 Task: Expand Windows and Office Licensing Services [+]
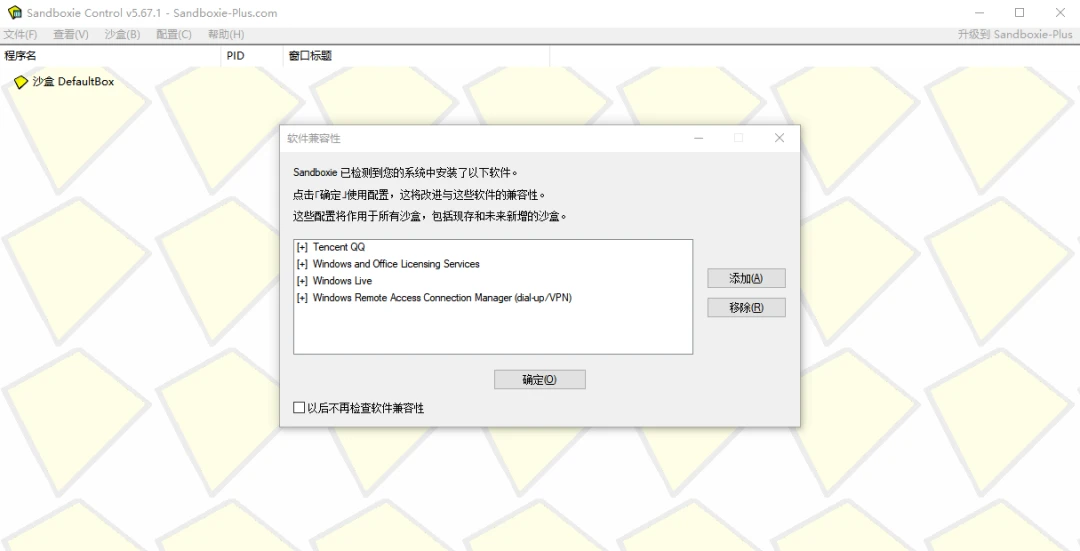(302, 264)
